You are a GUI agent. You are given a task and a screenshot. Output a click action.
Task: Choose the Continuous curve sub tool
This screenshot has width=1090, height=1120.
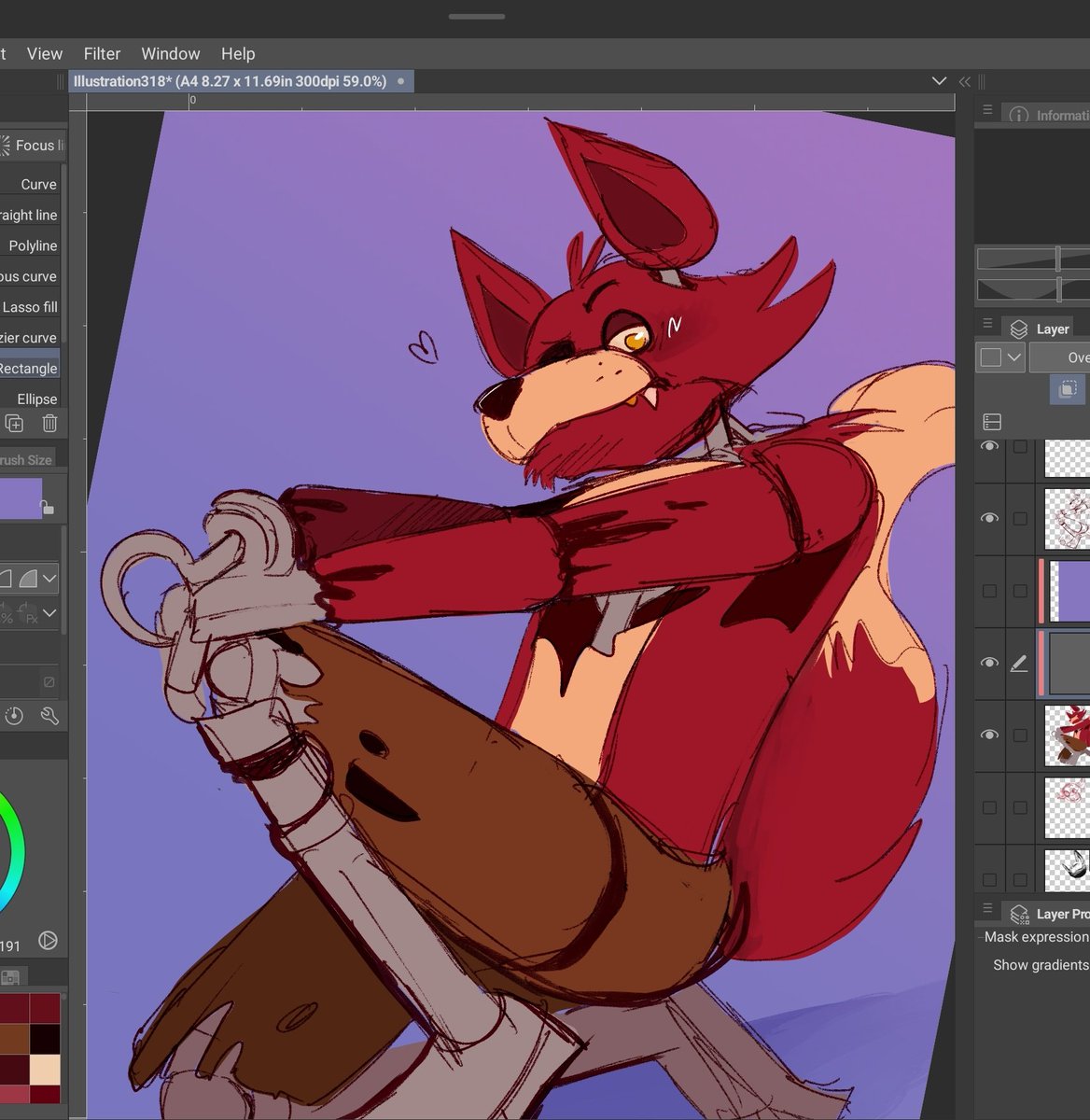pos(31,276)
